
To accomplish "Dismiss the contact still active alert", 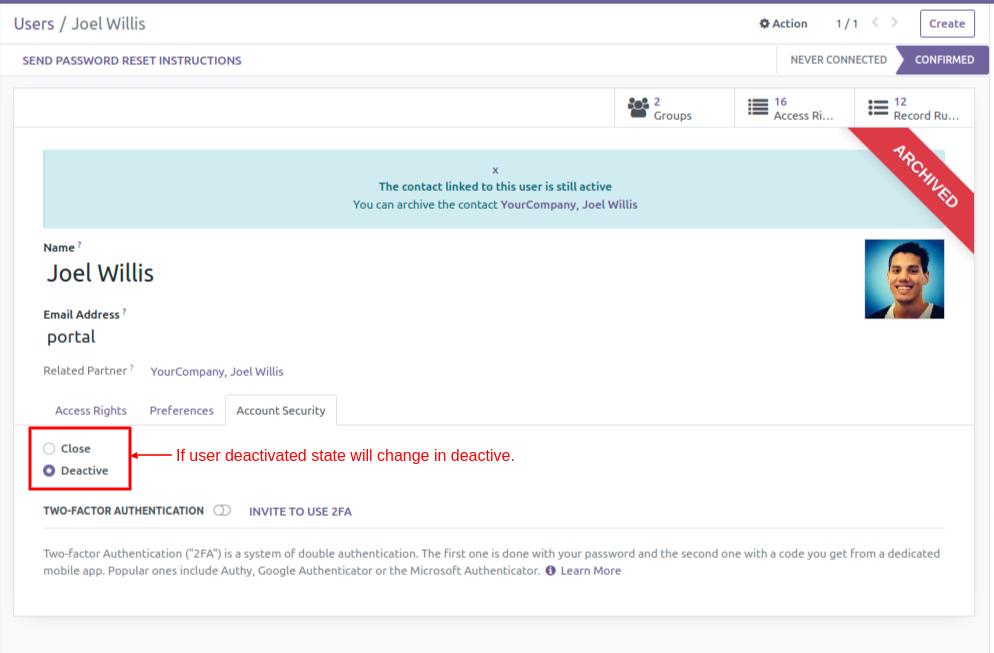I will tap(495, 170).
